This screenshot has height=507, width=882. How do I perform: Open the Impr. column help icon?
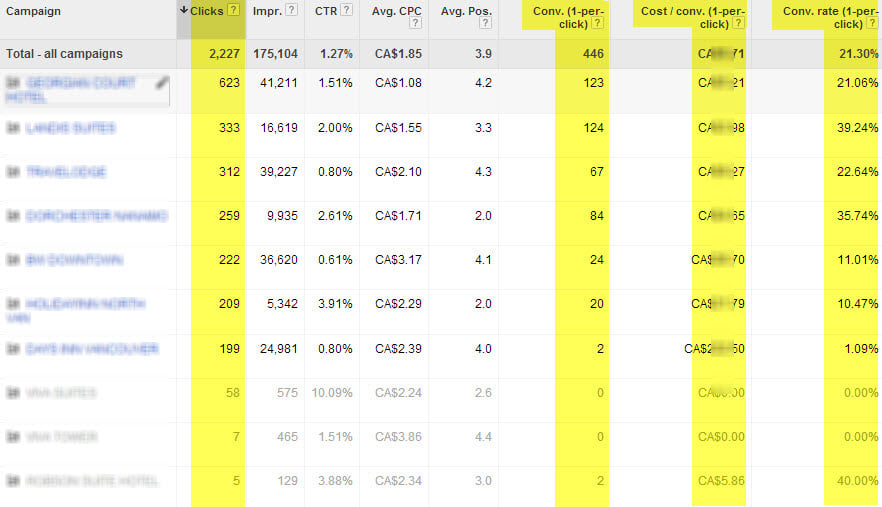291,10
